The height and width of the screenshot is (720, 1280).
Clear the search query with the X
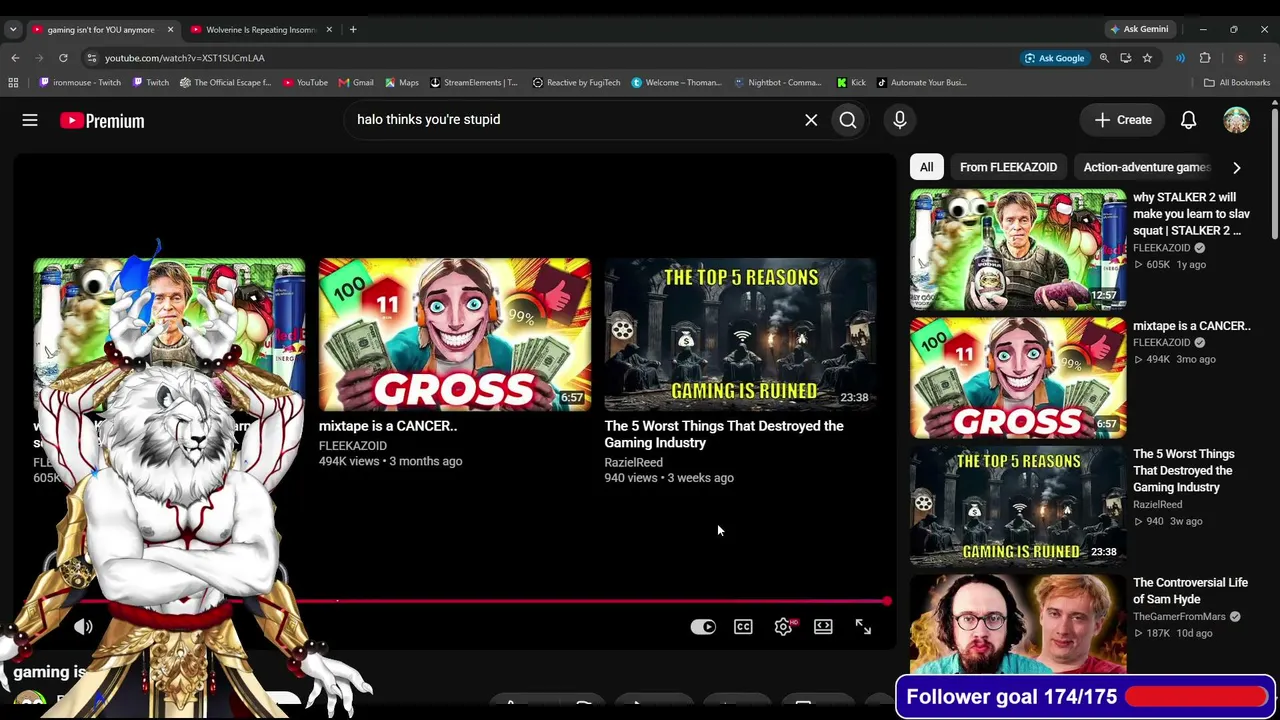[811, 120]
